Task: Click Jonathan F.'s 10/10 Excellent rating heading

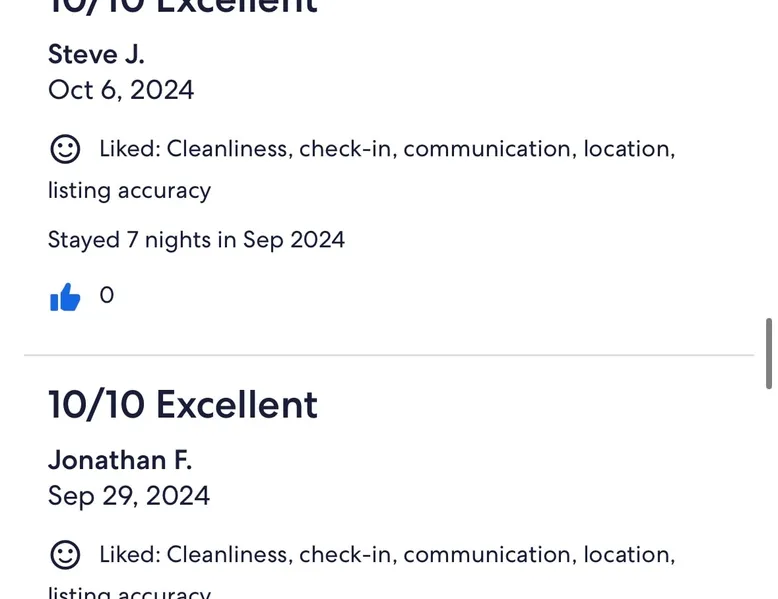Action: click(183, 405)
